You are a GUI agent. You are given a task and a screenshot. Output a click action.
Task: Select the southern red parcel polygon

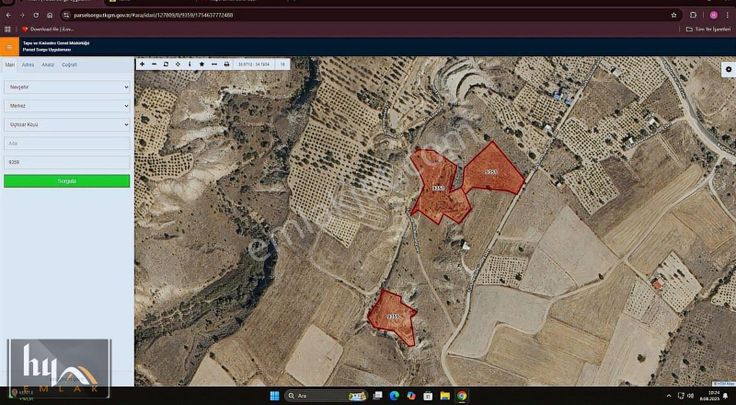point(394,317)
